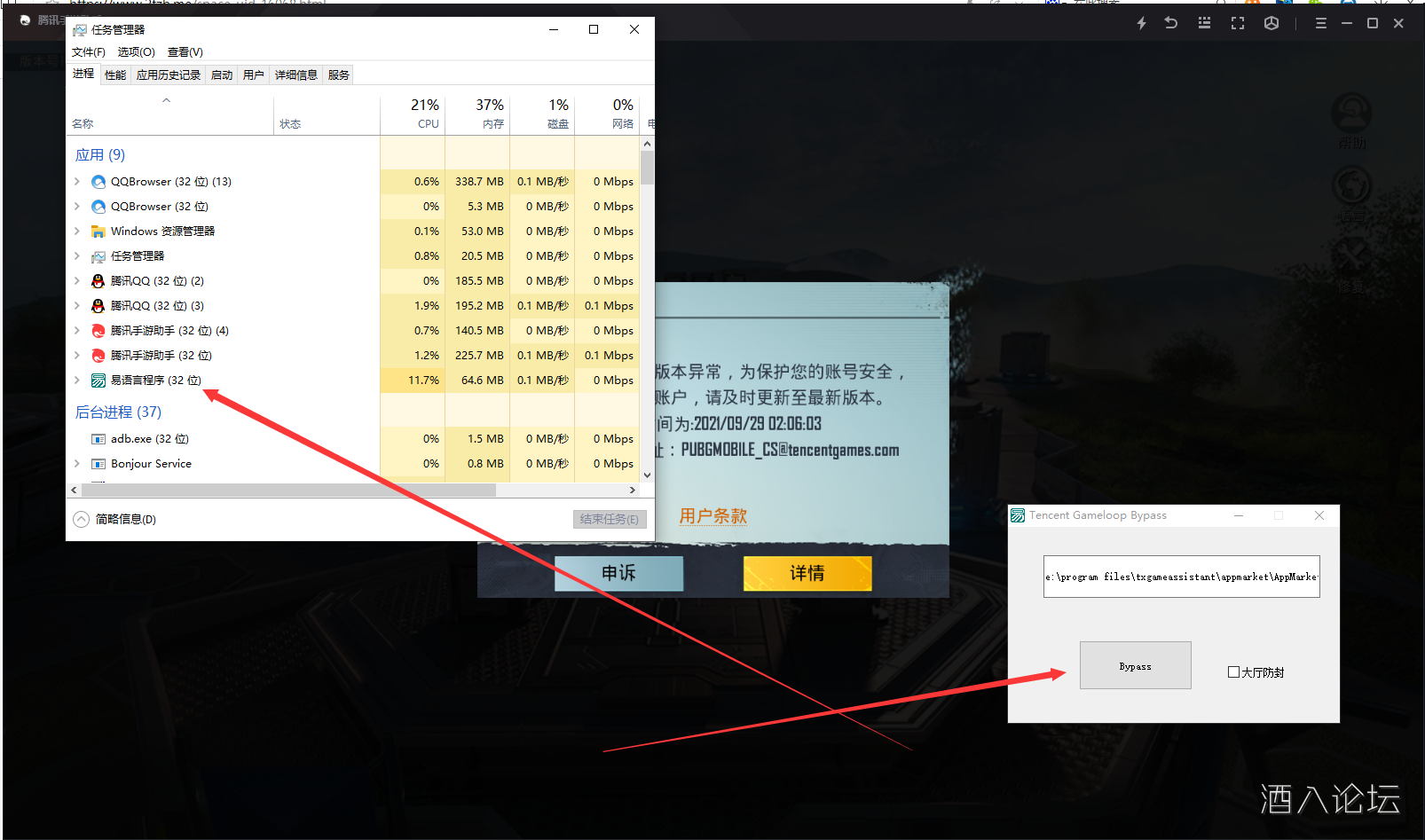The height and width of the screenshot is (840, 1425).
Task: Minimize the Tencent Gameloop Bypass window
Action: pyautogui.click(x=1239, y=515)
